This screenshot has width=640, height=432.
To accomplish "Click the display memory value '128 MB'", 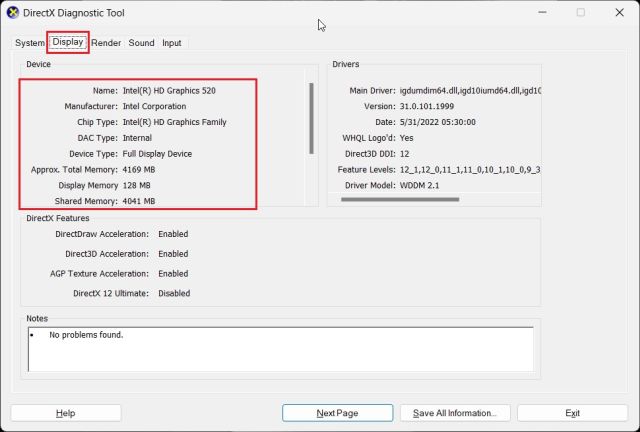I will tap(136, 185).
